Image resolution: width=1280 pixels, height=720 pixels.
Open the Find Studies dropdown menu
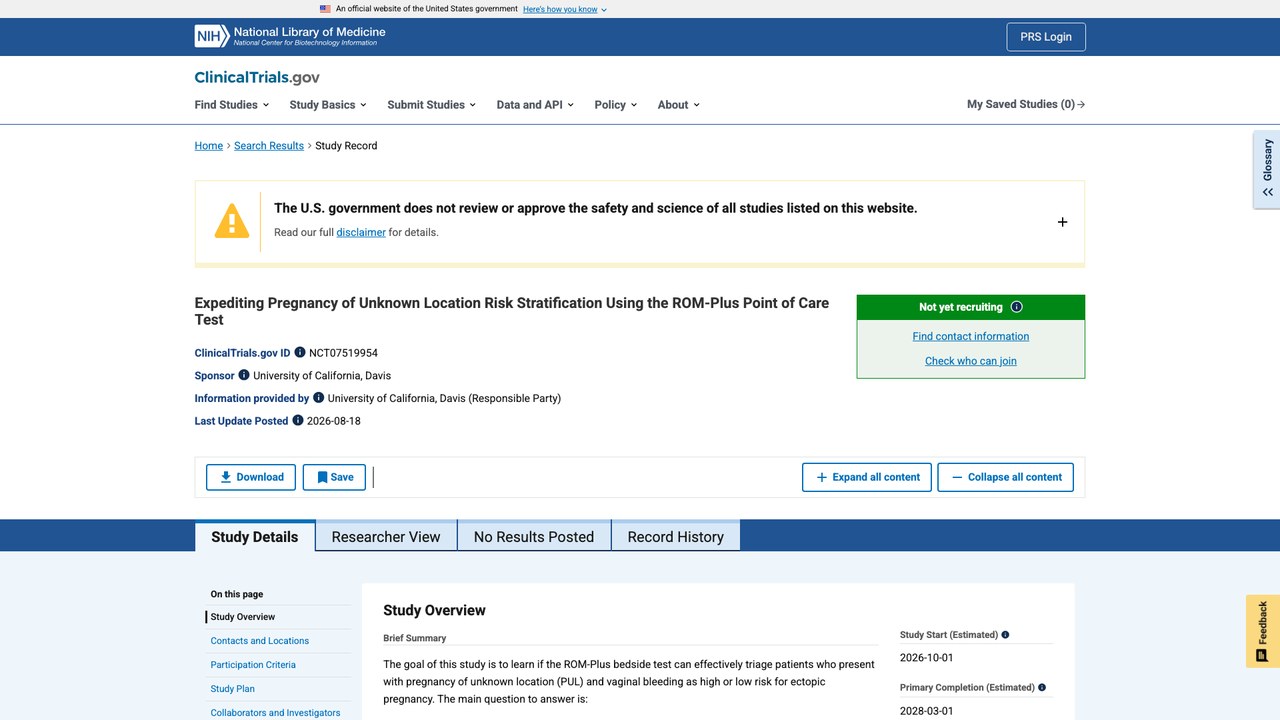(232, 104)
